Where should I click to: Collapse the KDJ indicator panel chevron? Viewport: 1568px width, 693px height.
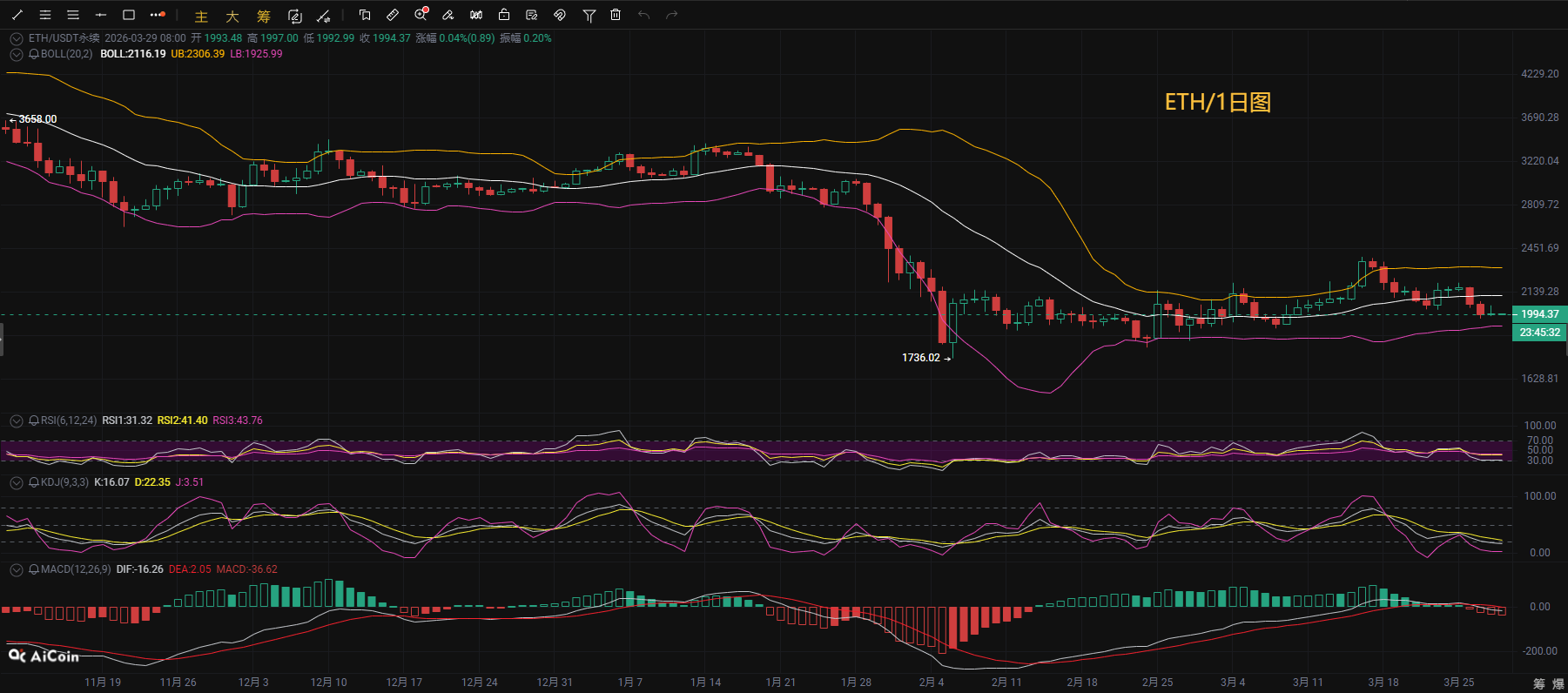[x=16, y=482]
